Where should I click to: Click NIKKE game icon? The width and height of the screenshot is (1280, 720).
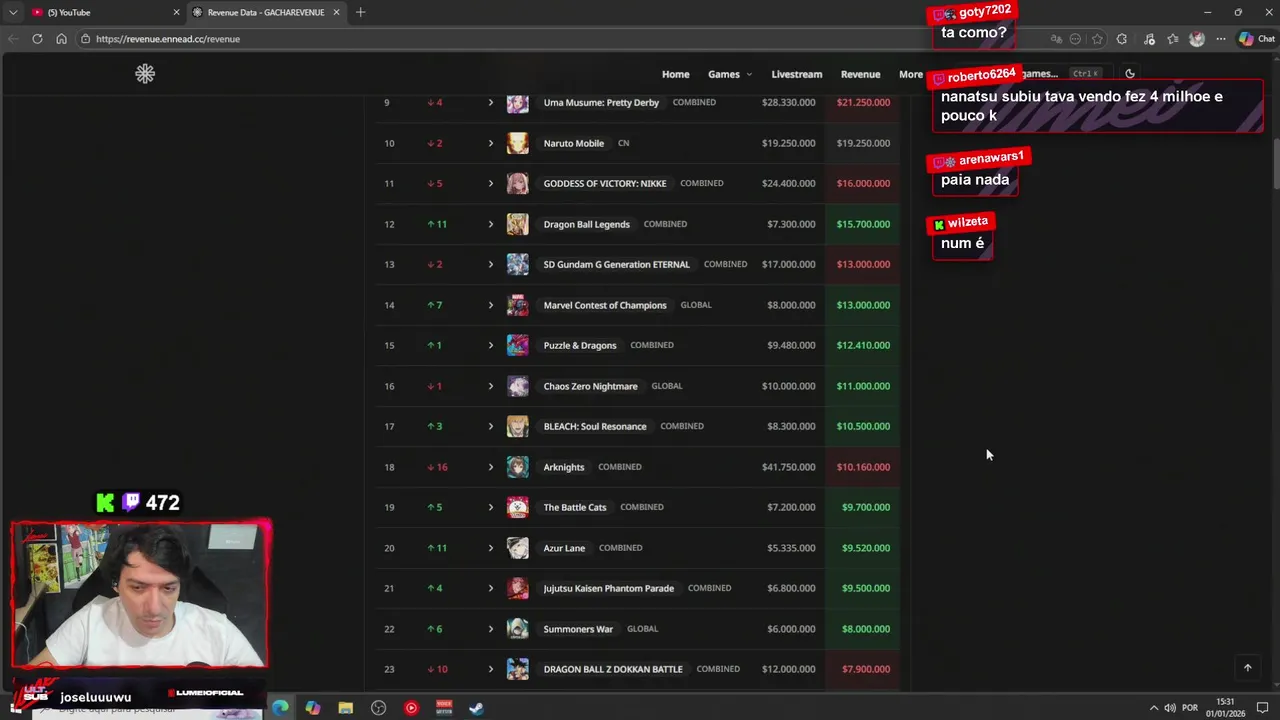(517, 184)
